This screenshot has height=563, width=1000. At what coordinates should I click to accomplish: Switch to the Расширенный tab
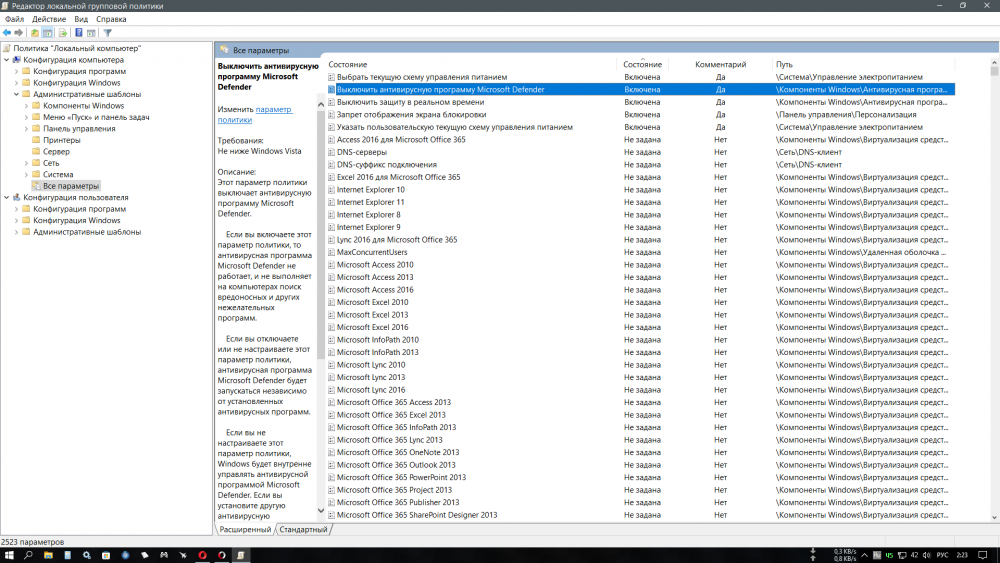(x=246, y=530)
